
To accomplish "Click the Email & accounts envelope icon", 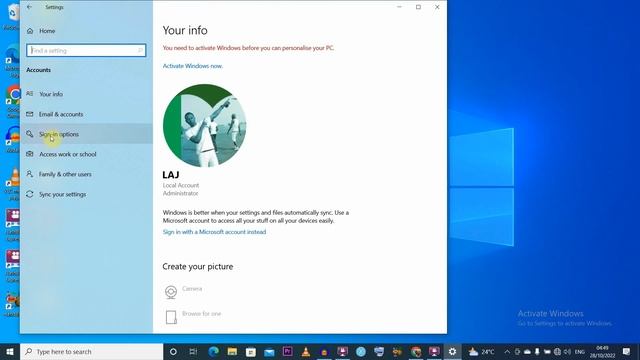I will 30,114.
